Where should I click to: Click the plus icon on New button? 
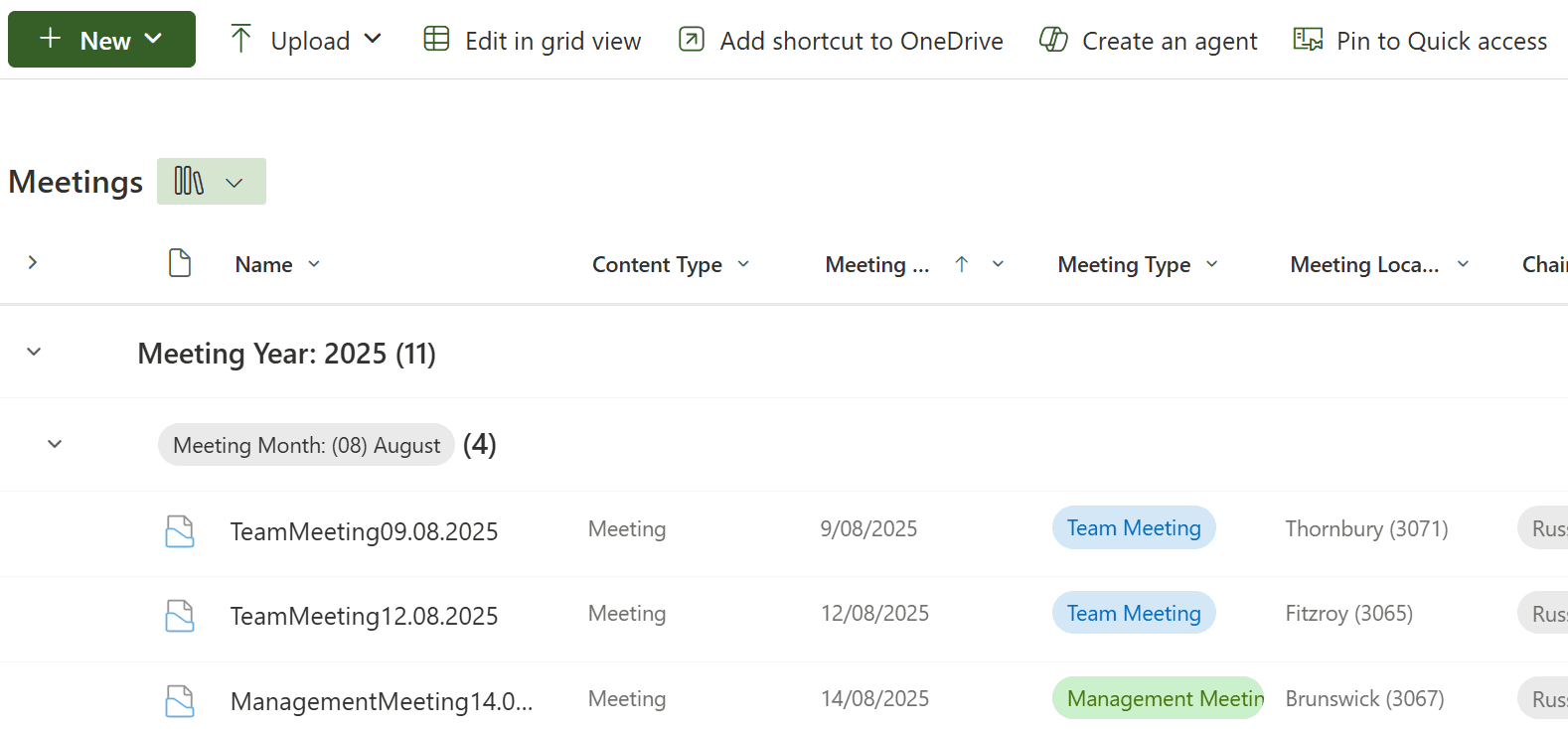point(50,38)
